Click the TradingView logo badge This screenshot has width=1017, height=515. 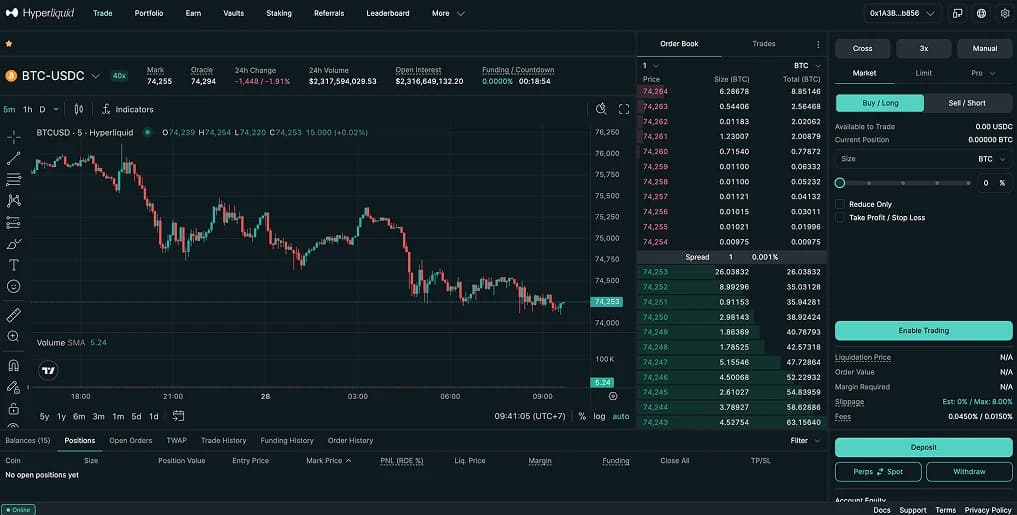pyautogui.click(x=49, y=370)
